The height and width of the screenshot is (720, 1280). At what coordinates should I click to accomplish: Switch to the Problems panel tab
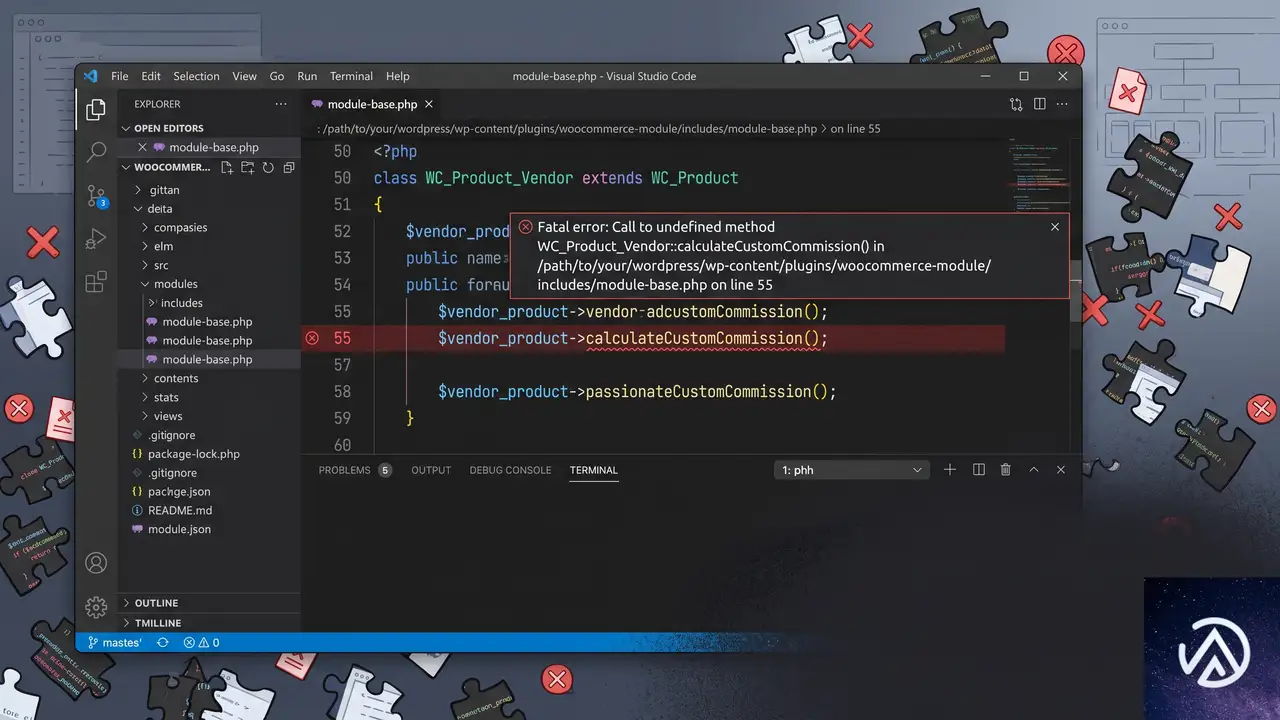click(355, 470)
